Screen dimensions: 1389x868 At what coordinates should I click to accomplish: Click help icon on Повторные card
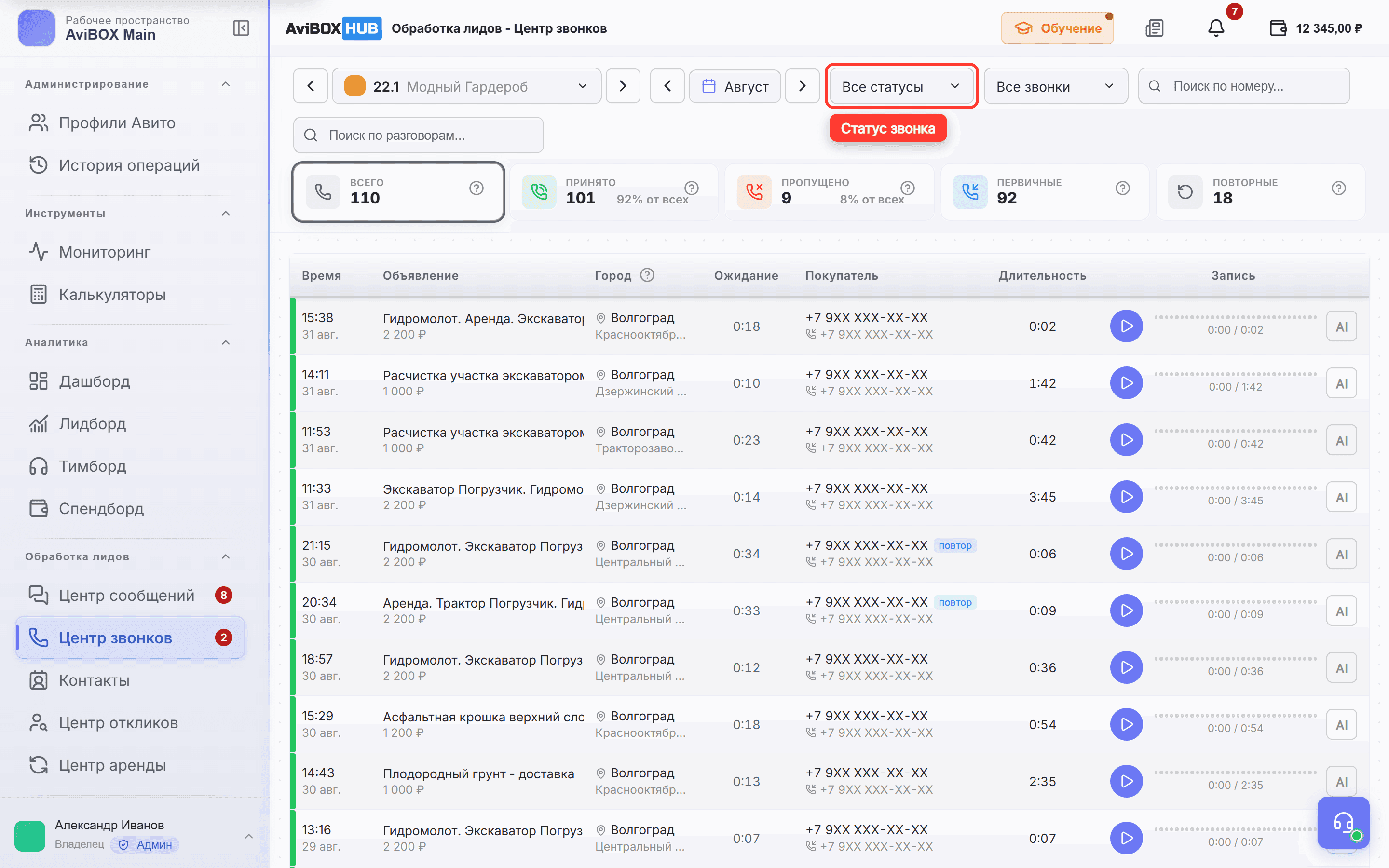(1338, 188)
